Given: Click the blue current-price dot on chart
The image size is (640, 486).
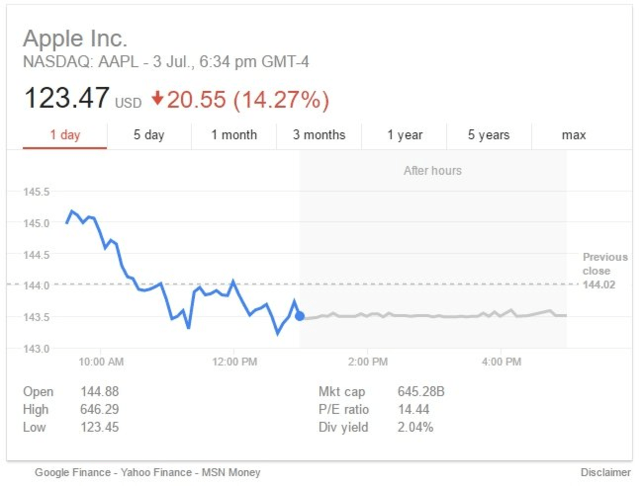Looking at the screenshot, I should (300, 316).
